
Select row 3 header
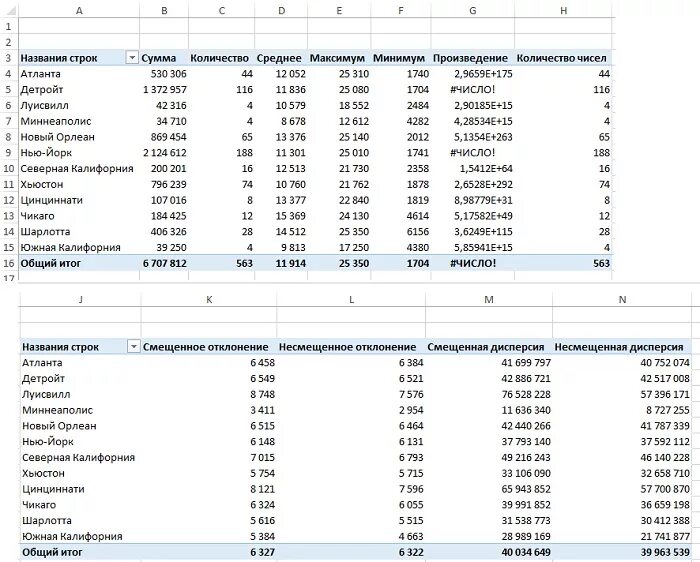pos(8,58)
